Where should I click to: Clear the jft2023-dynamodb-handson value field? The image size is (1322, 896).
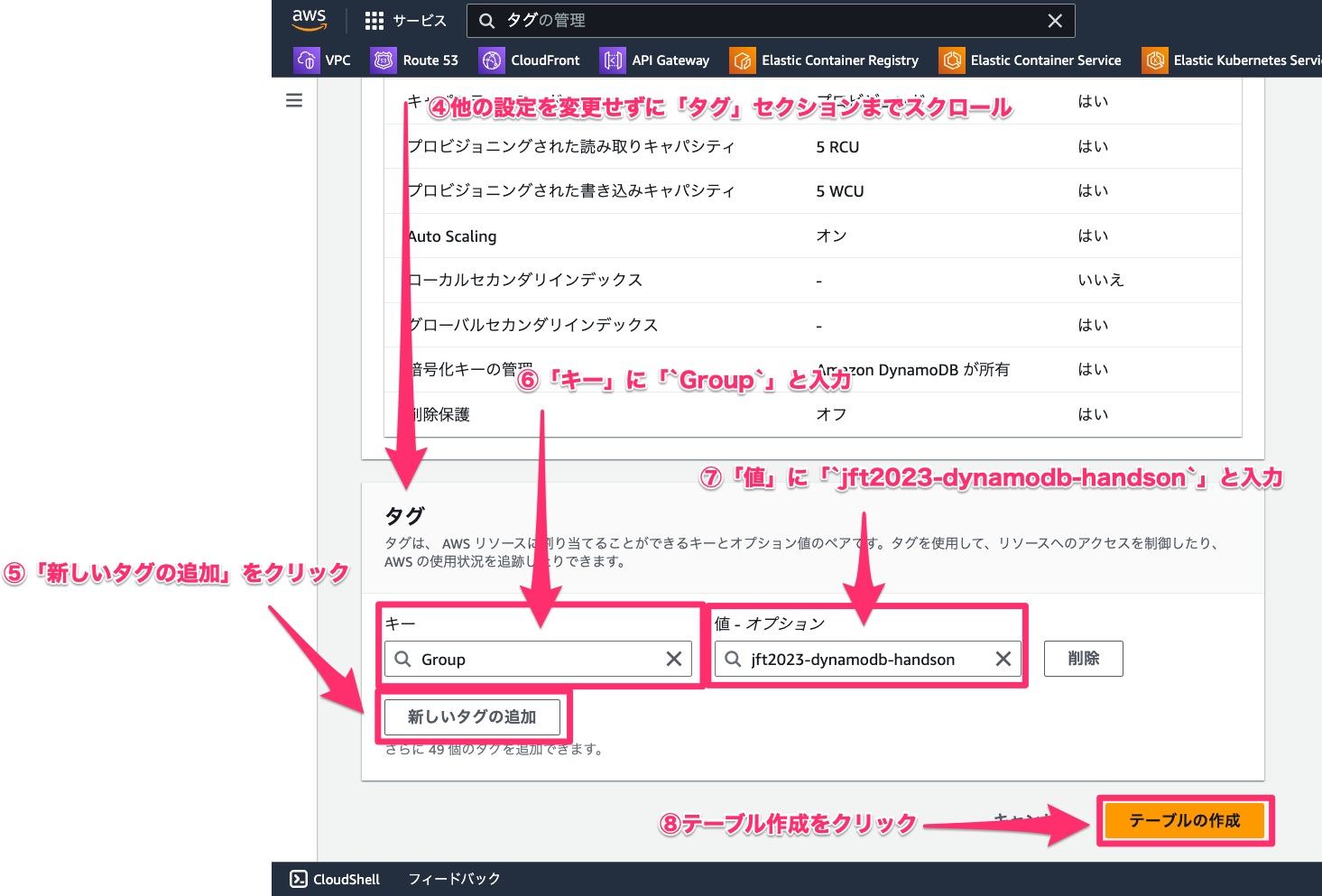pos(1003,659)
